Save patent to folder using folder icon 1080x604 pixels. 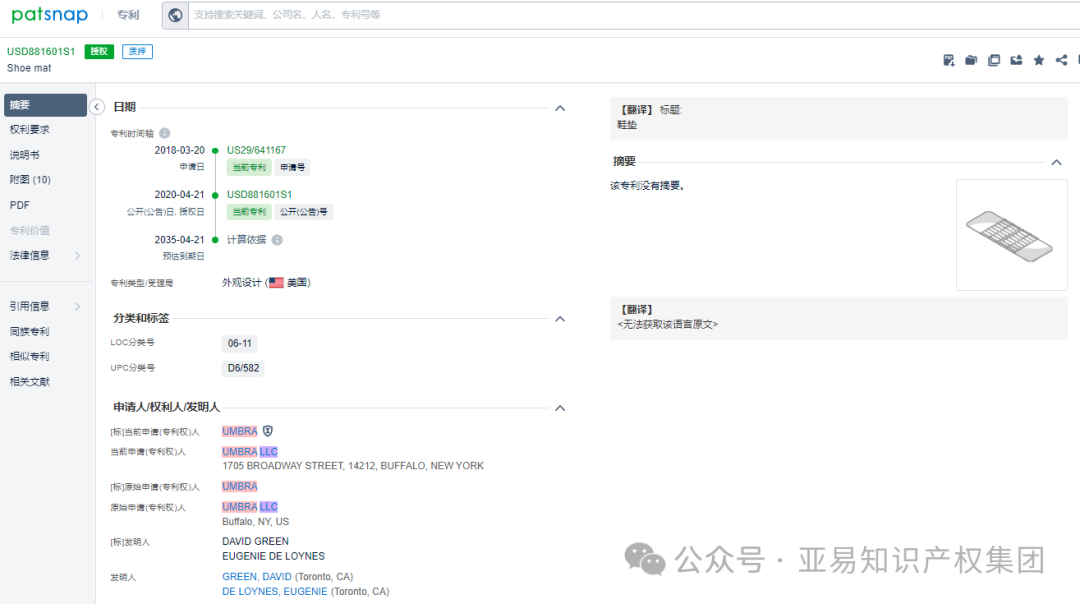[971, 61]
